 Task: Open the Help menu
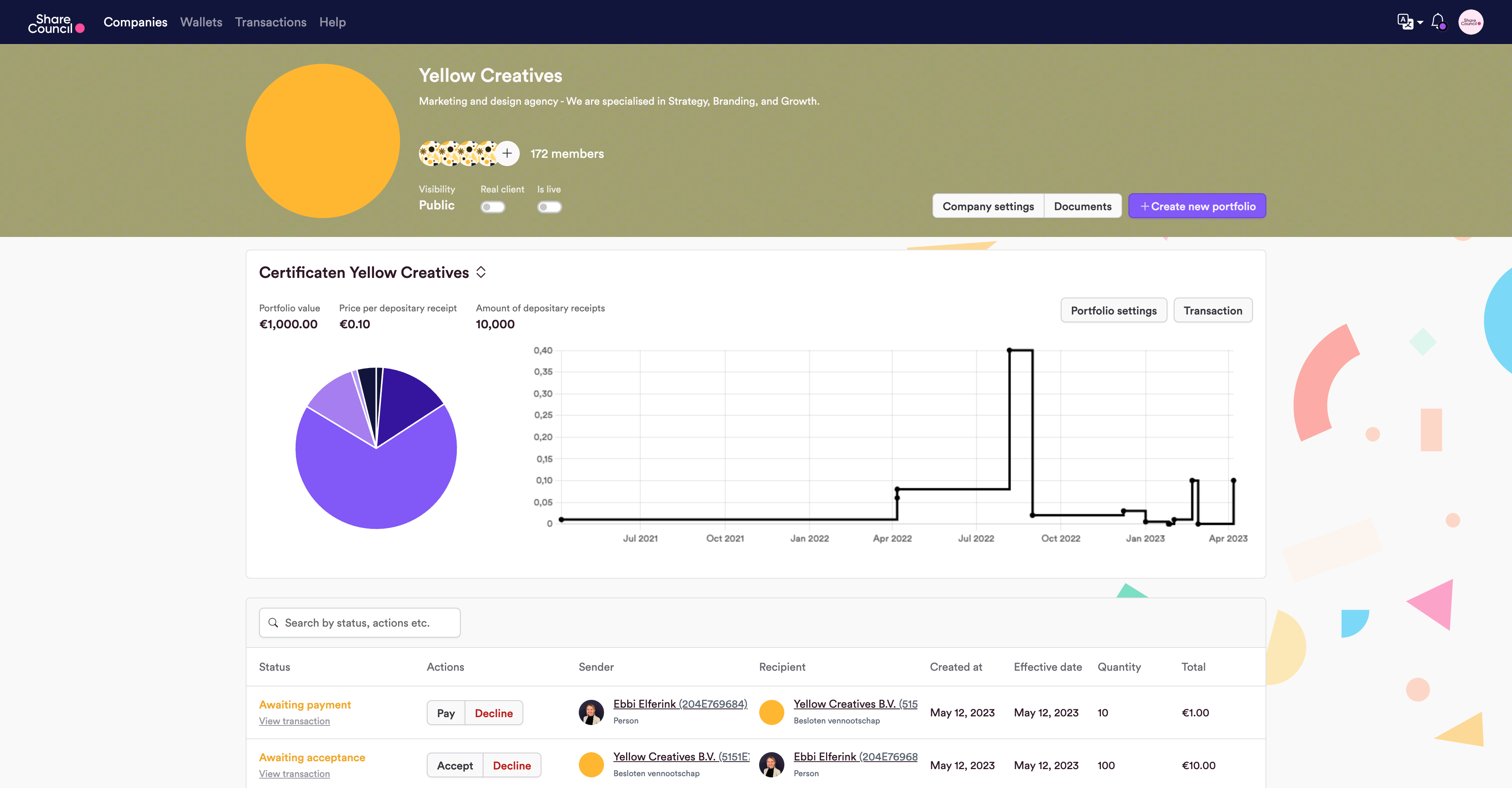332,22
